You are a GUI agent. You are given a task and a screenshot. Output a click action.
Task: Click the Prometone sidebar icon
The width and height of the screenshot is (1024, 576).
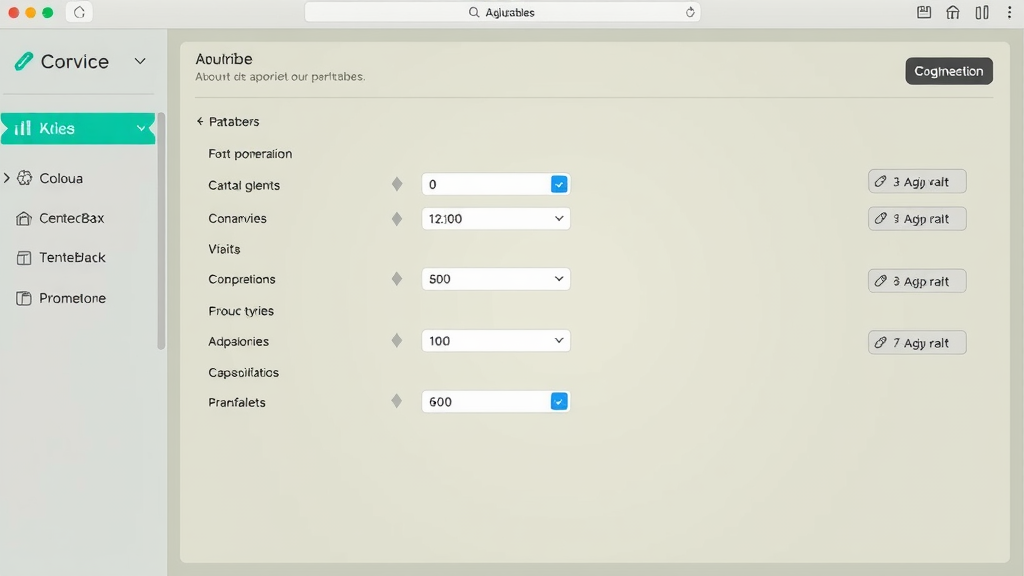(24, 298)
